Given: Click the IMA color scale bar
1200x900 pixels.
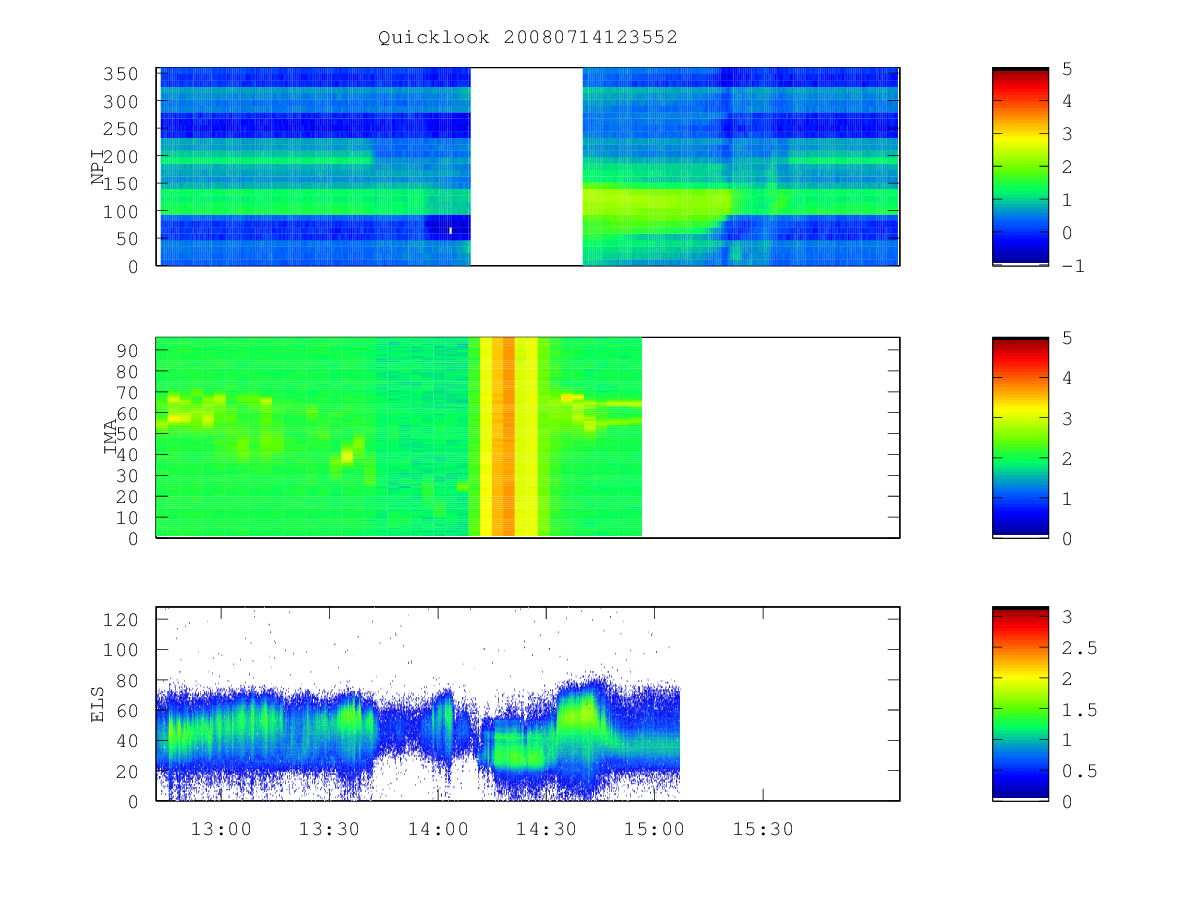Looking at the screenshot, I should click(1020, 437).
